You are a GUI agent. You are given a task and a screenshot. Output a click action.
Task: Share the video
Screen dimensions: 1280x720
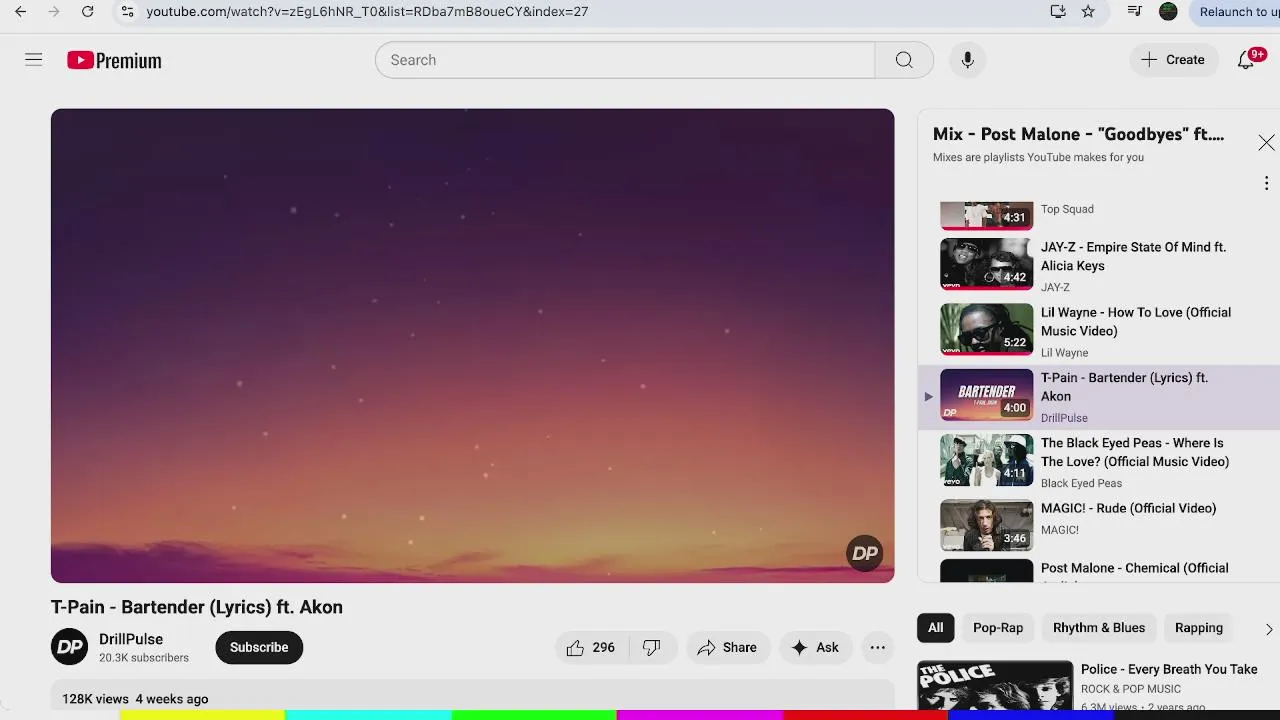(x=727, y=647)
